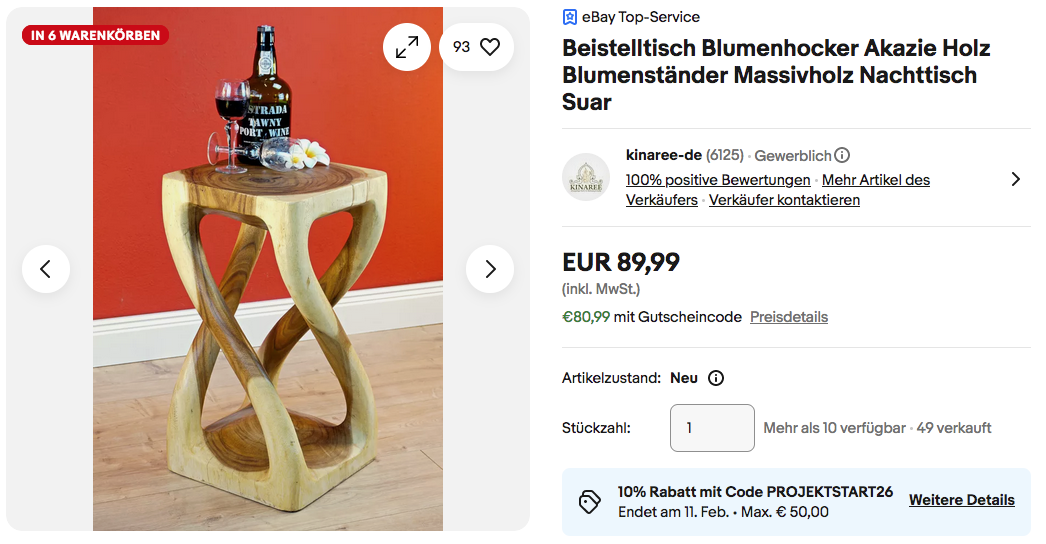1046x544 pixels.
Task: Click the Artikelzustand info icon
Action: pyautogui.click(x=716, y=378)
